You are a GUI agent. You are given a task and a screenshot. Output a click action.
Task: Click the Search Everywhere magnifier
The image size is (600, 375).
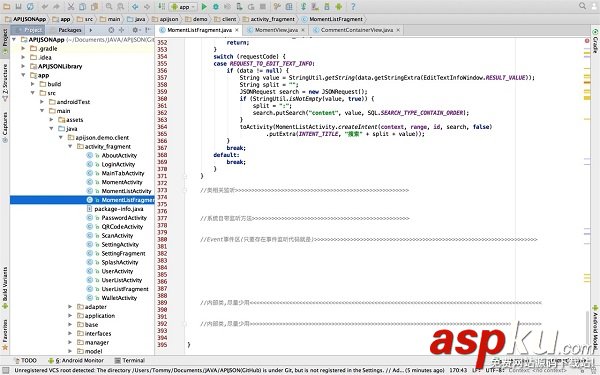[582, 6]
